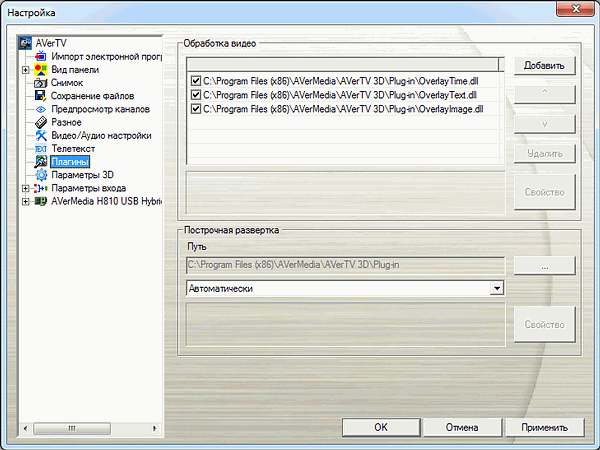
Task: Expand the Вид панели tree node
Action: [x=25, y=70]
